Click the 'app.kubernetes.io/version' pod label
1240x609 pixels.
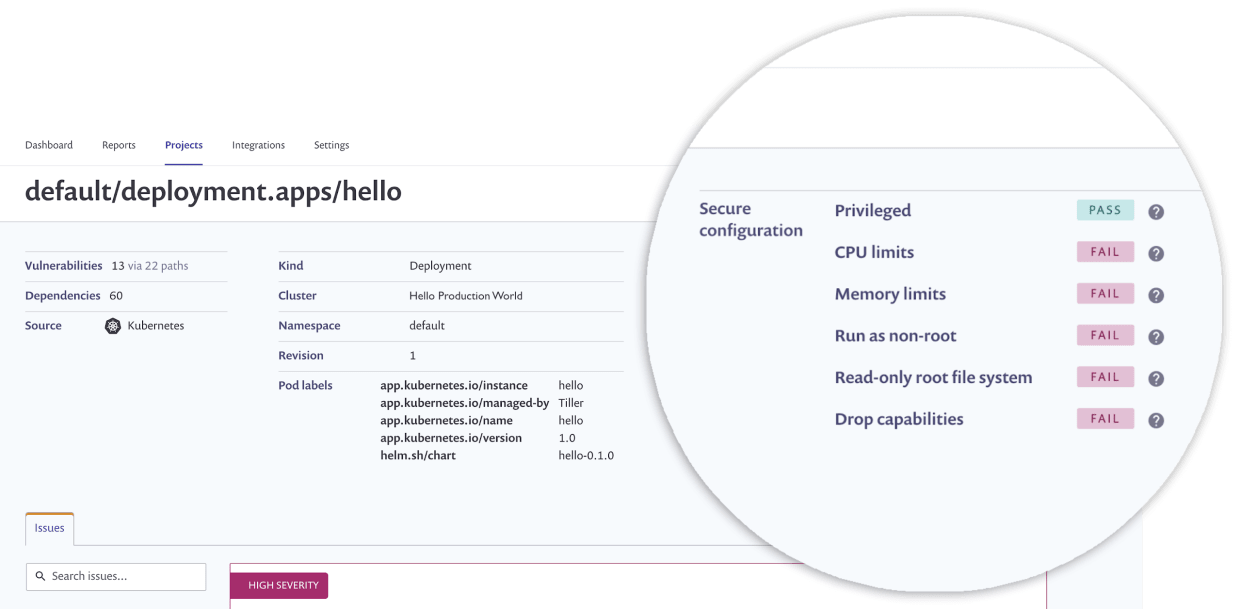point(451,438)
